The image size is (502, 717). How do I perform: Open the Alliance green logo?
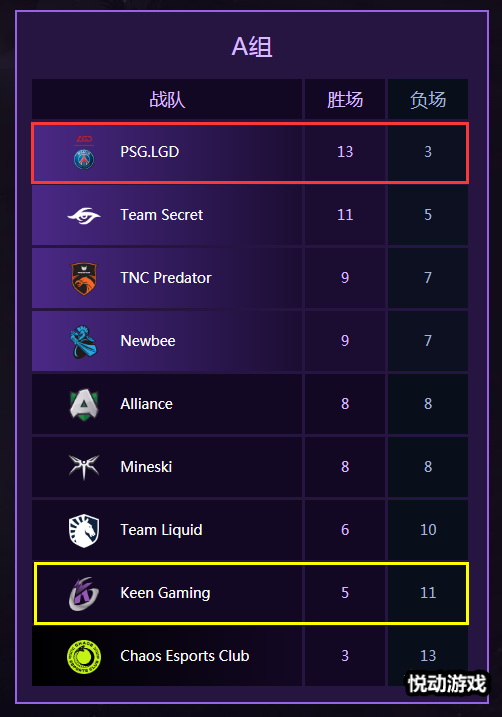(x=84, y=405)
